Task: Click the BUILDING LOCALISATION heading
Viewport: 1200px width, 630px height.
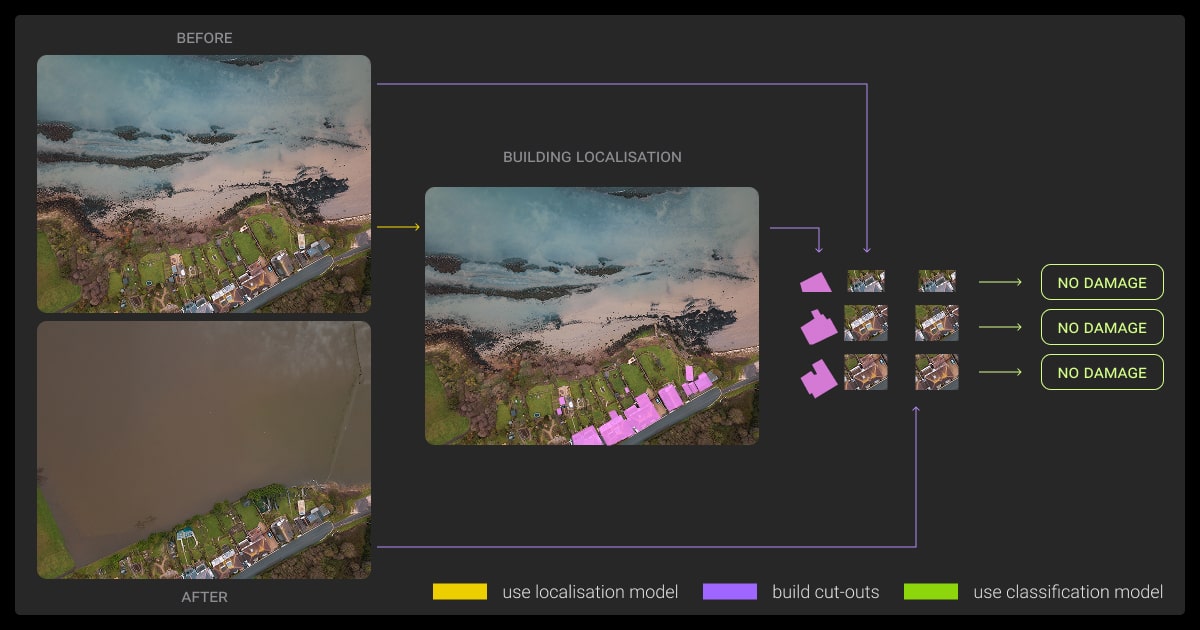Action: tap(593, 157)
